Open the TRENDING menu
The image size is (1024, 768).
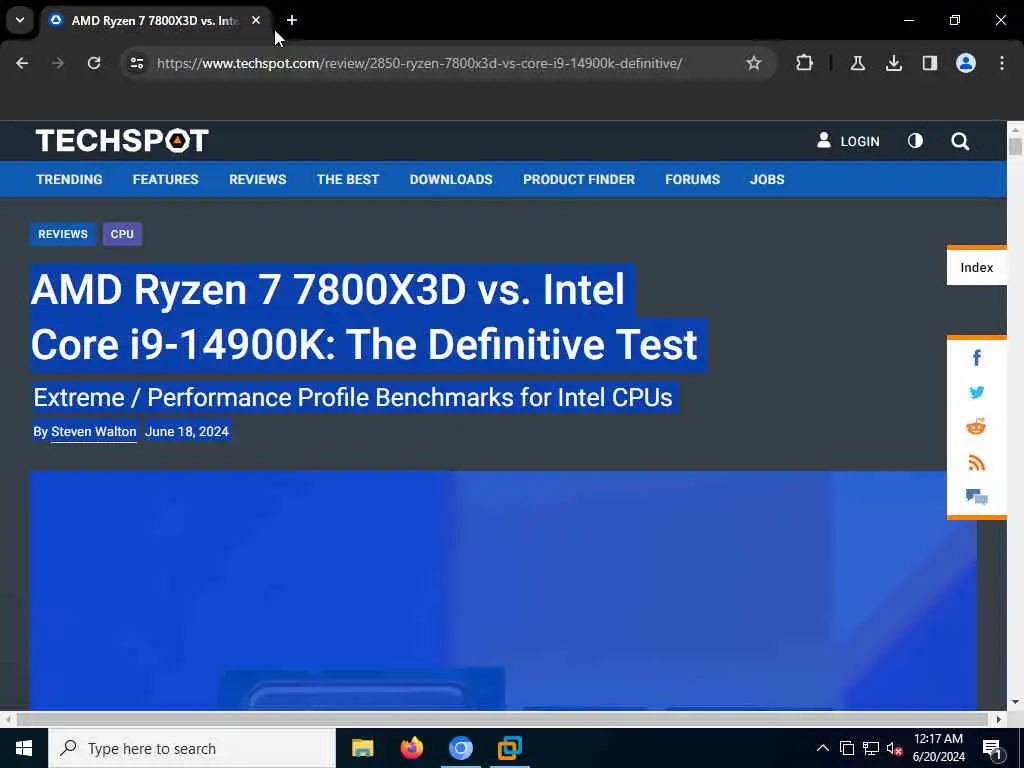click(x=69, y=180)
